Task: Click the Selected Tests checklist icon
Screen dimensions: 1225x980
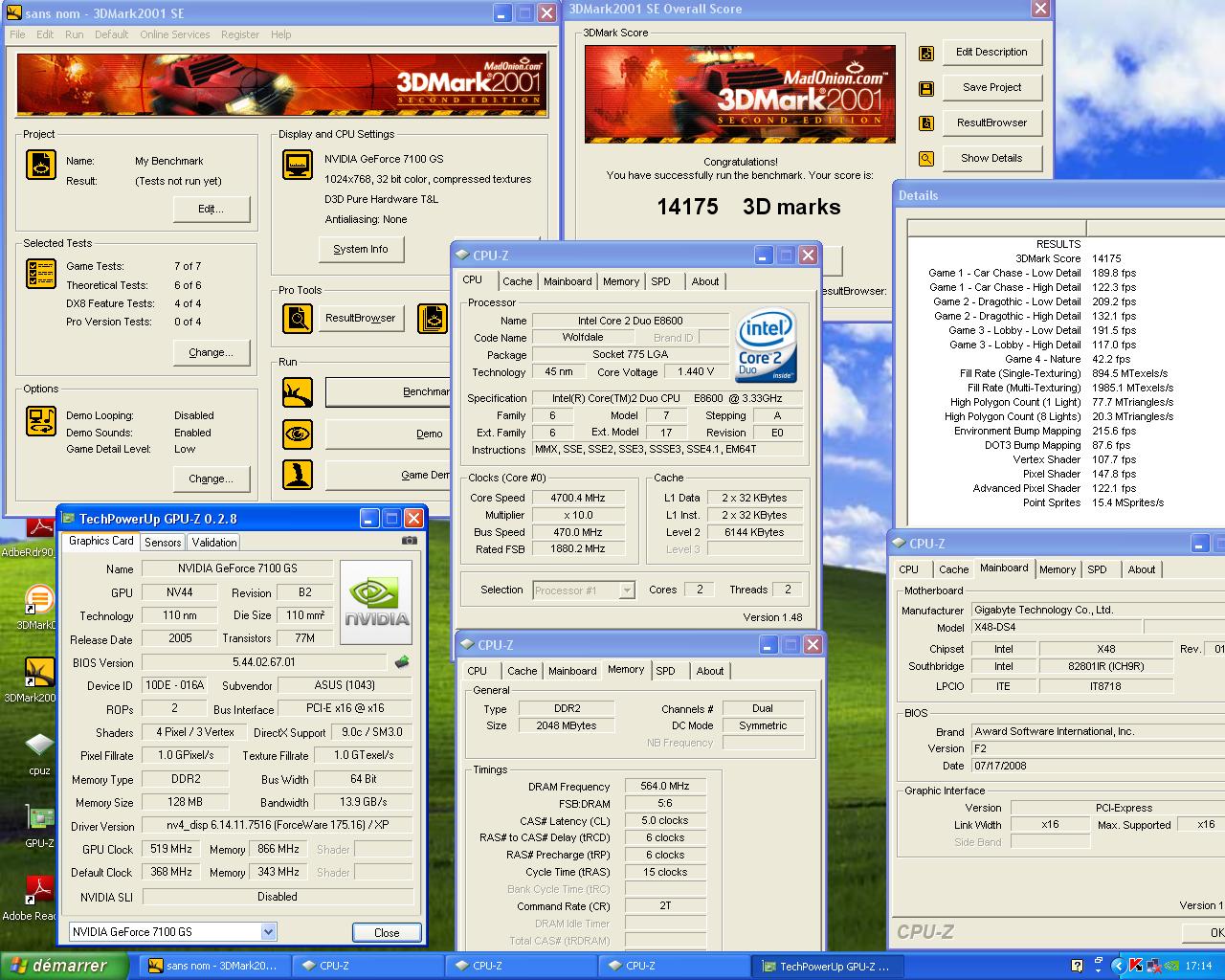Action: click(41, 274)
